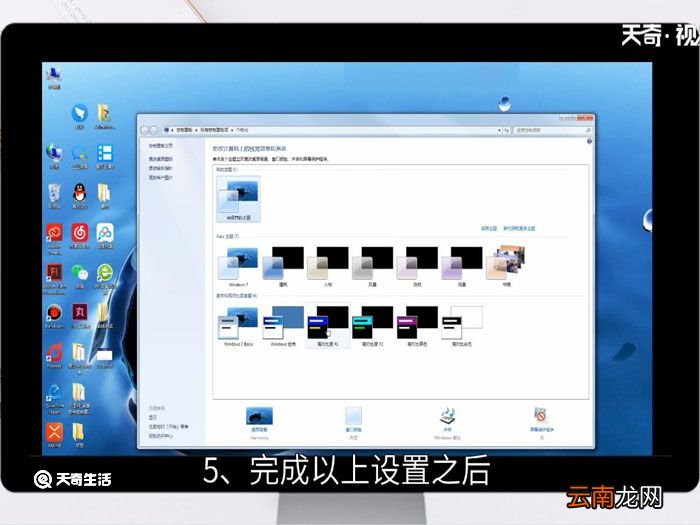This screenshot has width=700, height=525.
Task: Launch Adobe Flash desktop icon
Action: coord(54,279)
